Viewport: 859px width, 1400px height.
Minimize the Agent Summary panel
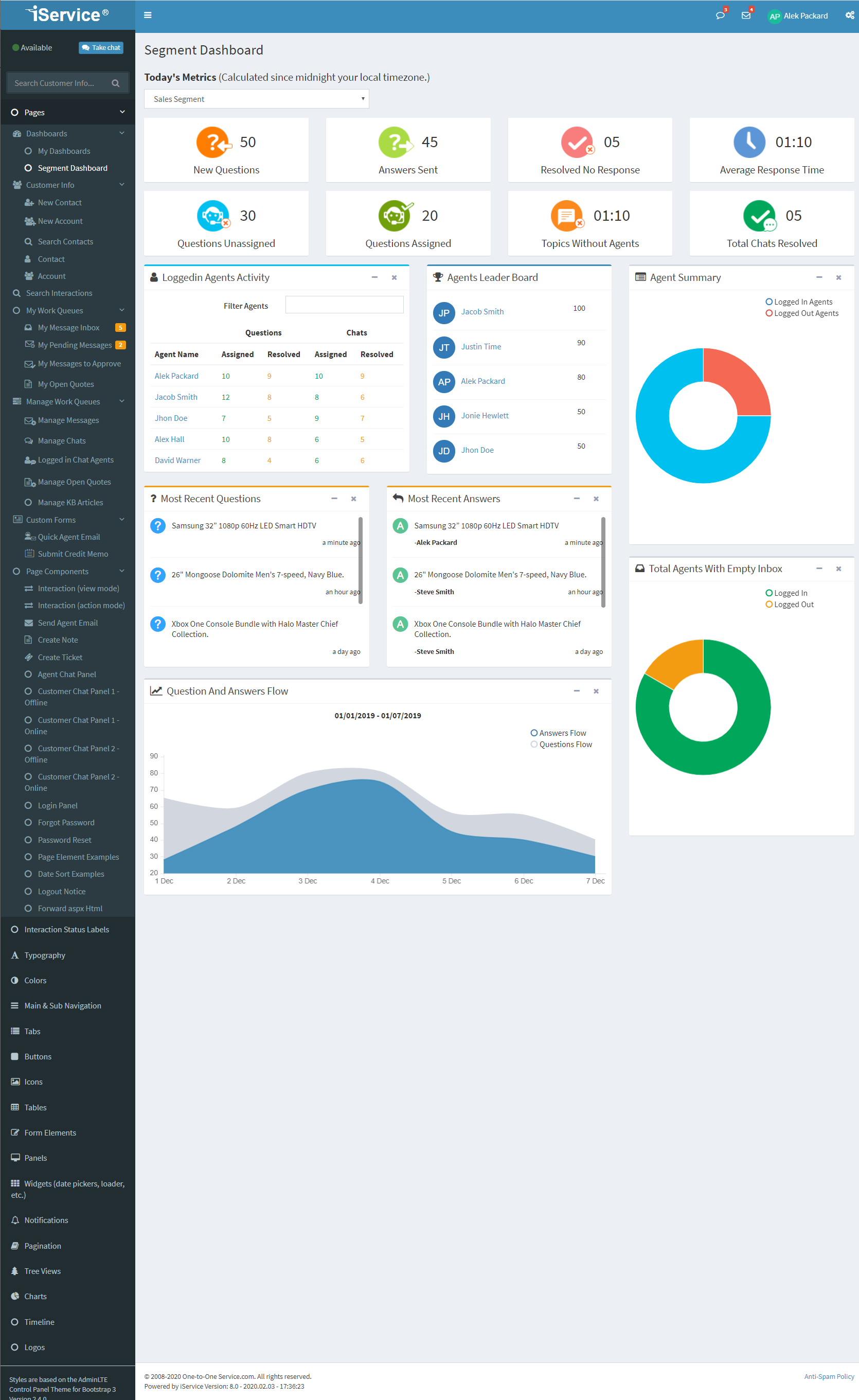coord(819,277)
